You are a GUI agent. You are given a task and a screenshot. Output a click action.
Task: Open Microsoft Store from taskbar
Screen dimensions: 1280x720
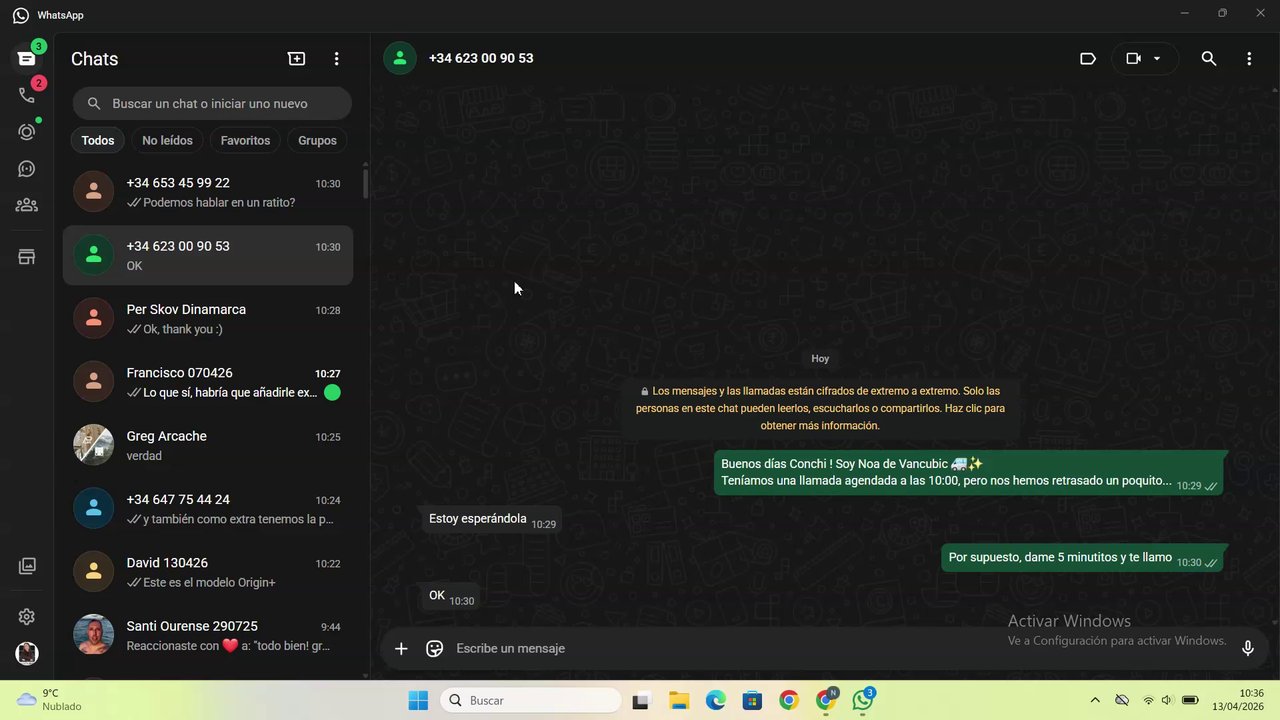752,701
